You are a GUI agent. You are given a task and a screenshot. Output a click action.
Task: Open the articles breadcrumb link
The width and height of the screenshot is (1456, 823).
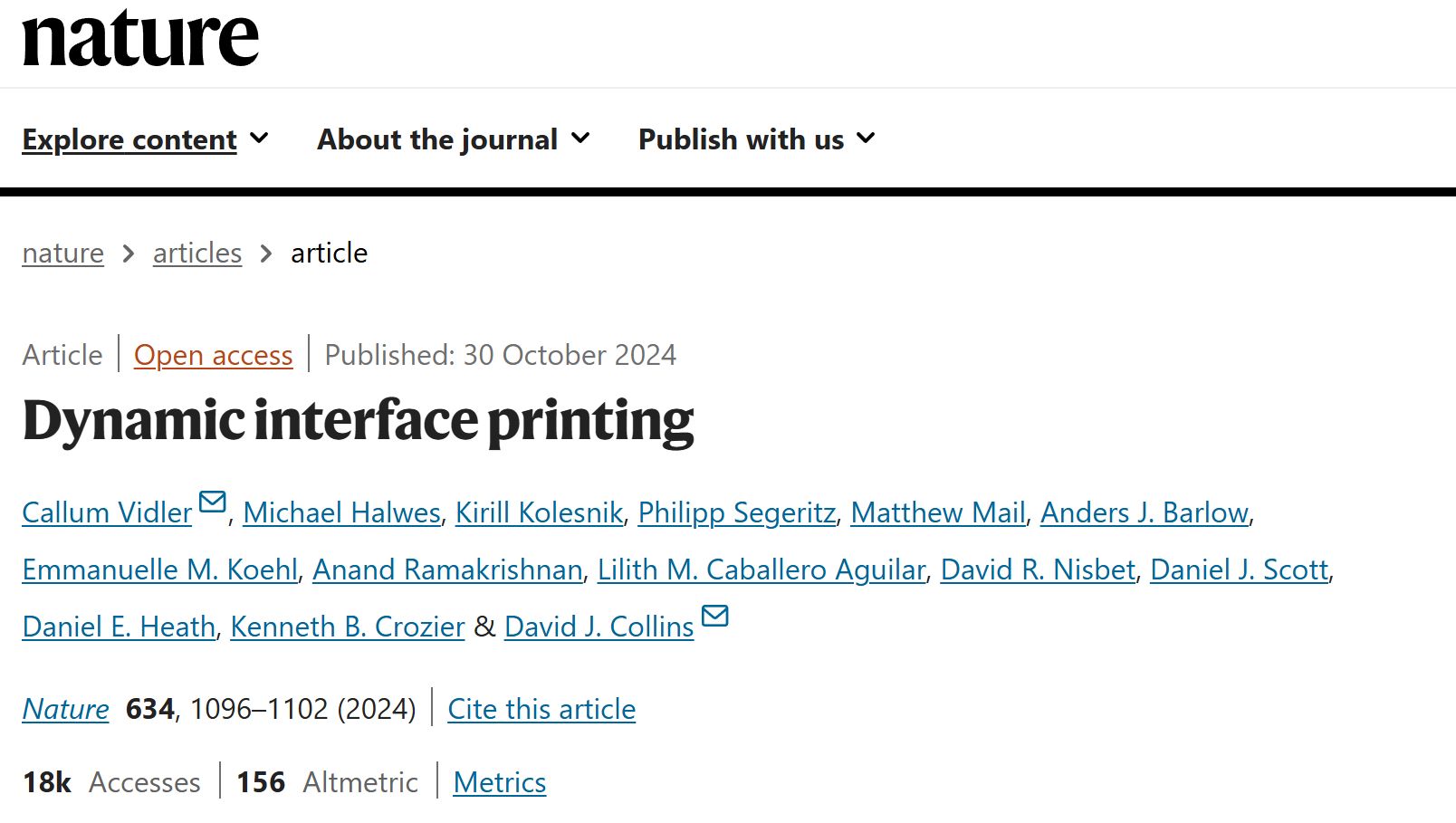(x=197, y=254)
